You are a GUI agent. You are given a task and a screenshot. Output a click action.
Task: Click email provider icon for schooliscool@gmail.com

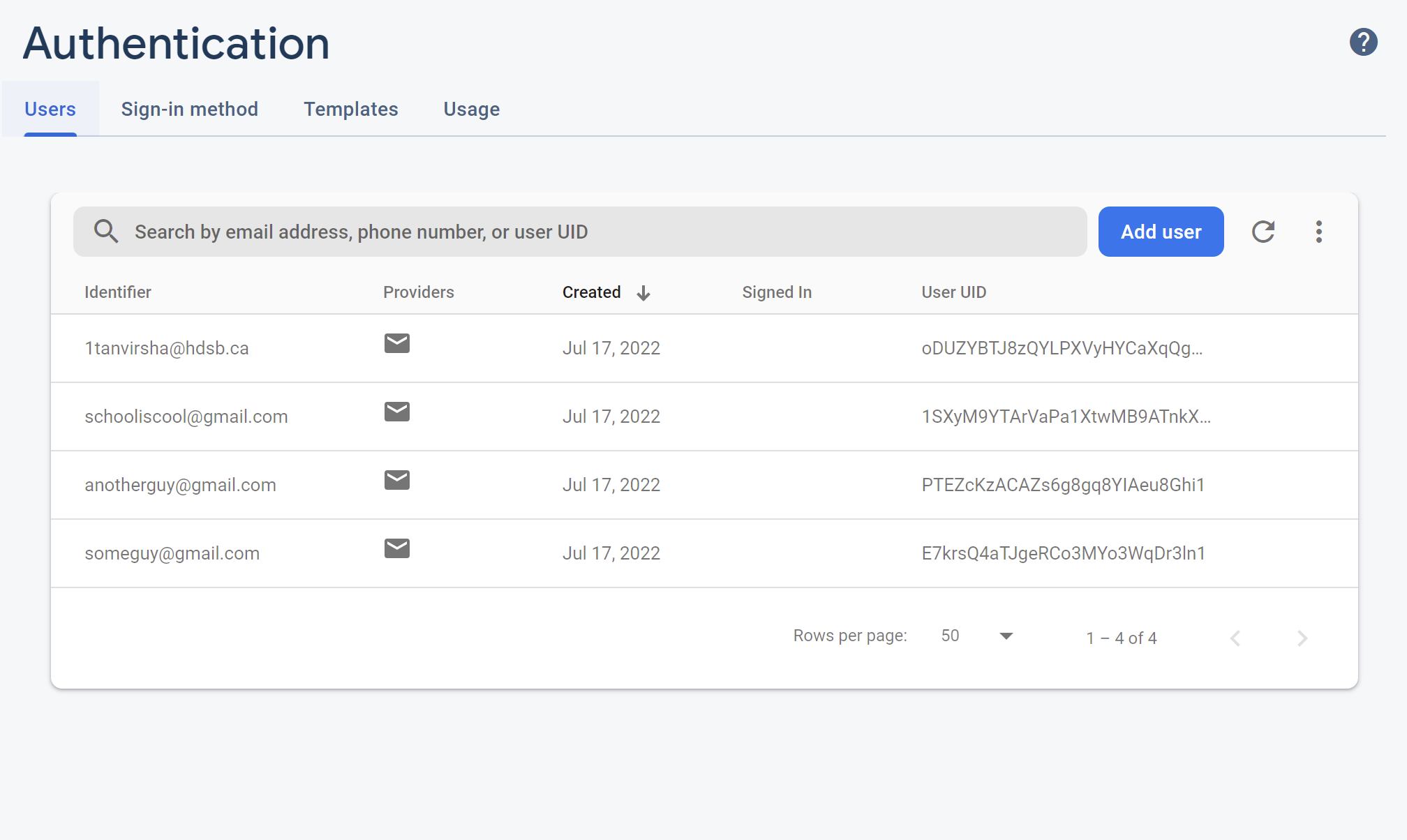point(396,412)
